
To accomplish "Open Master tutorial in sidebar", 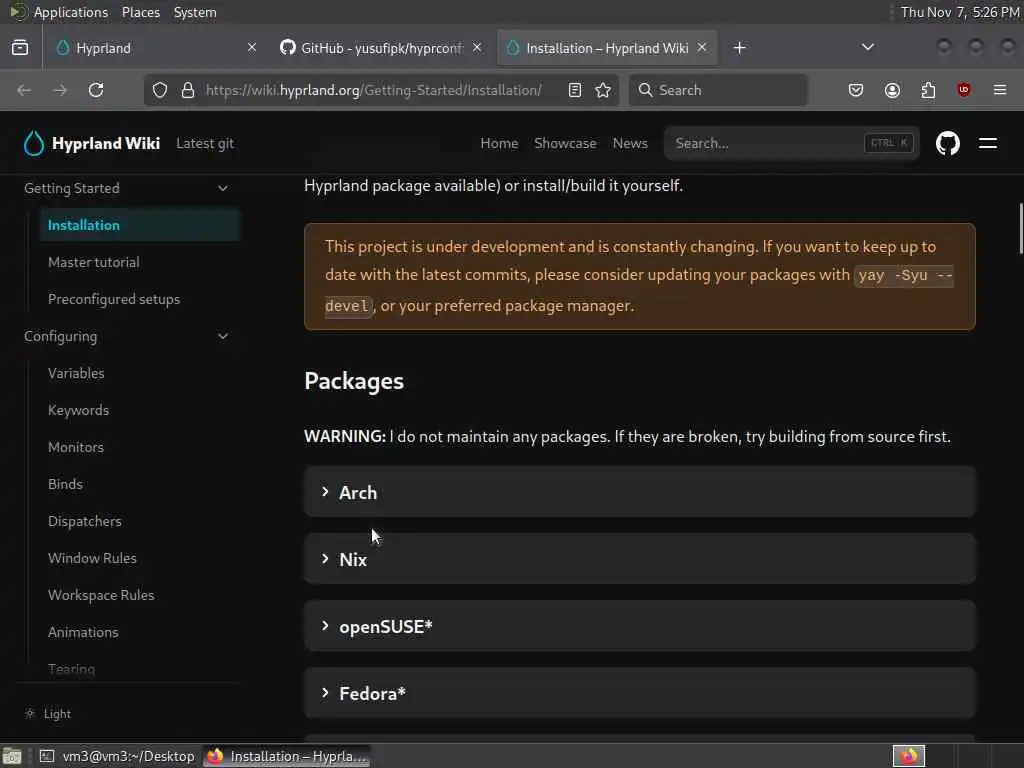I will point(94,262).
